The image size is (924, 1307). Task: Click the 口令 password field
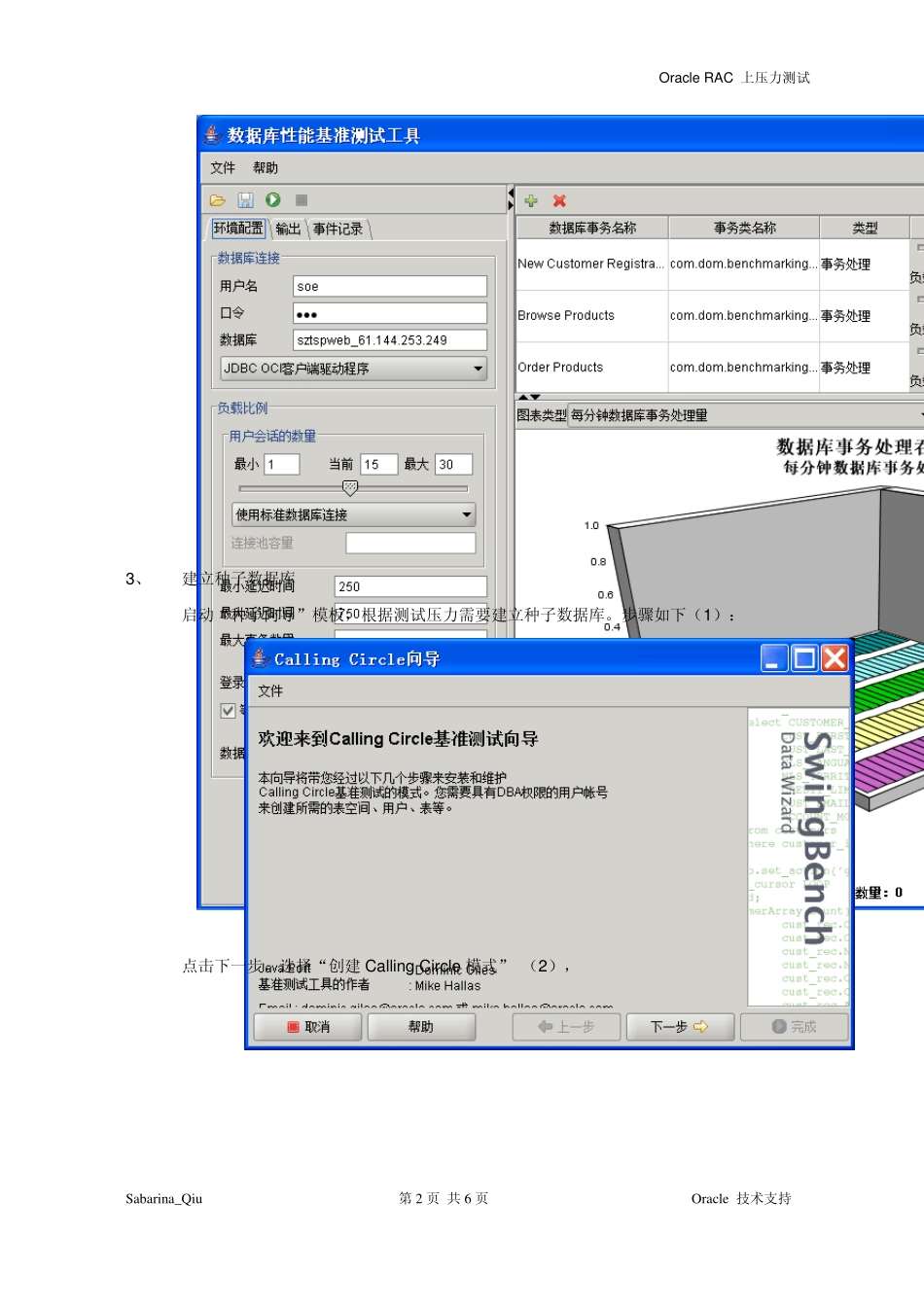click(x=390, y=313)
